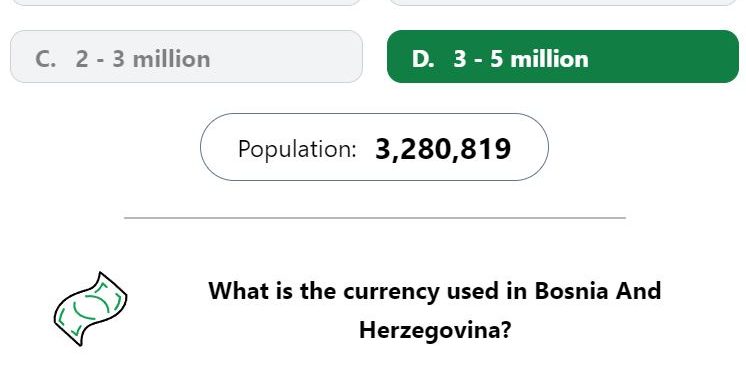Click the currency question about Bosnia And Herzegovina
Screen dimensions: 746x375
(x=434, y=310)
